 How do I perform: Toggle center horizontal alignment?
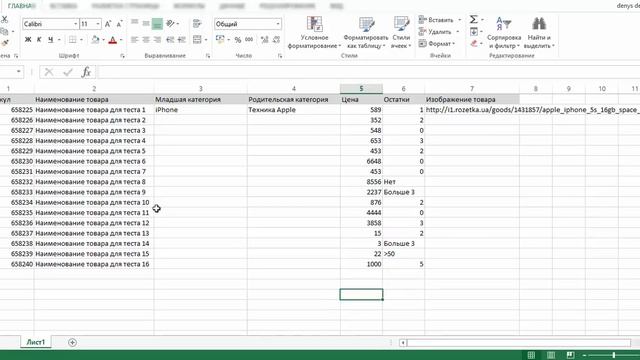pos(146,40)
